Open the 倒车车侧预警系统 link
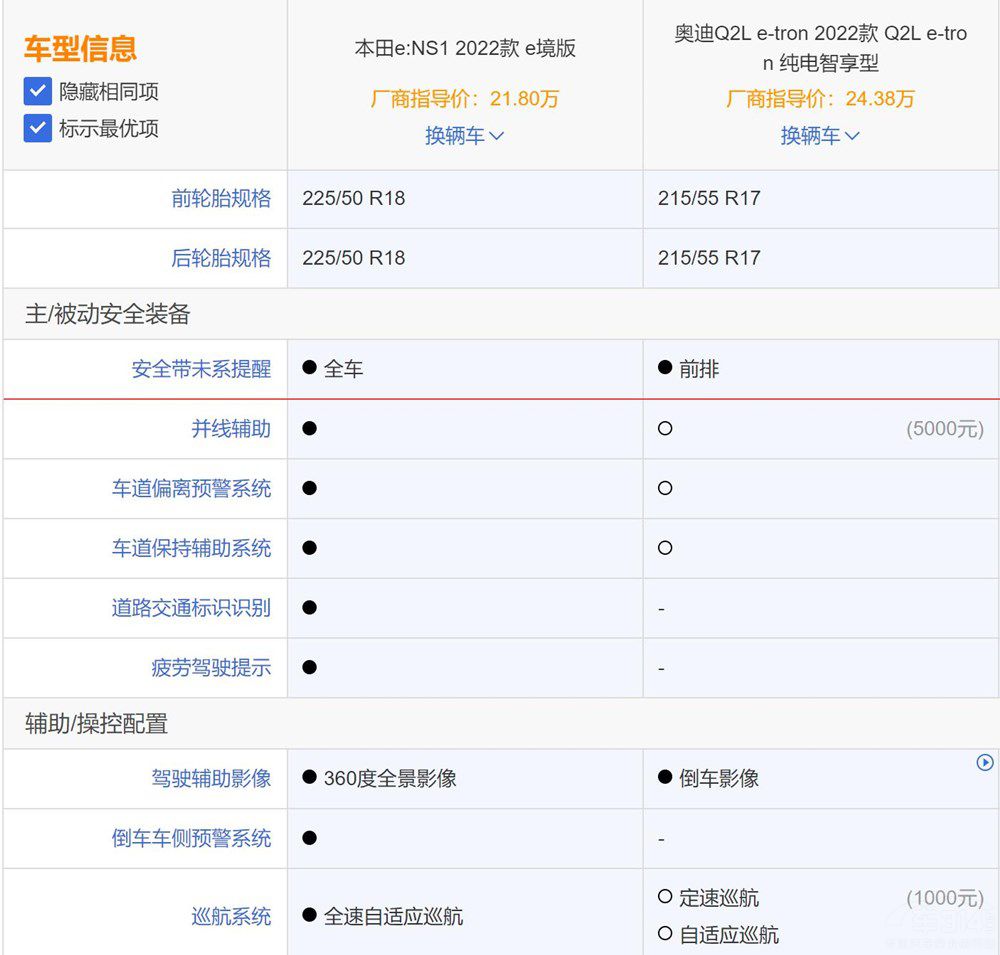 [191, 838]
